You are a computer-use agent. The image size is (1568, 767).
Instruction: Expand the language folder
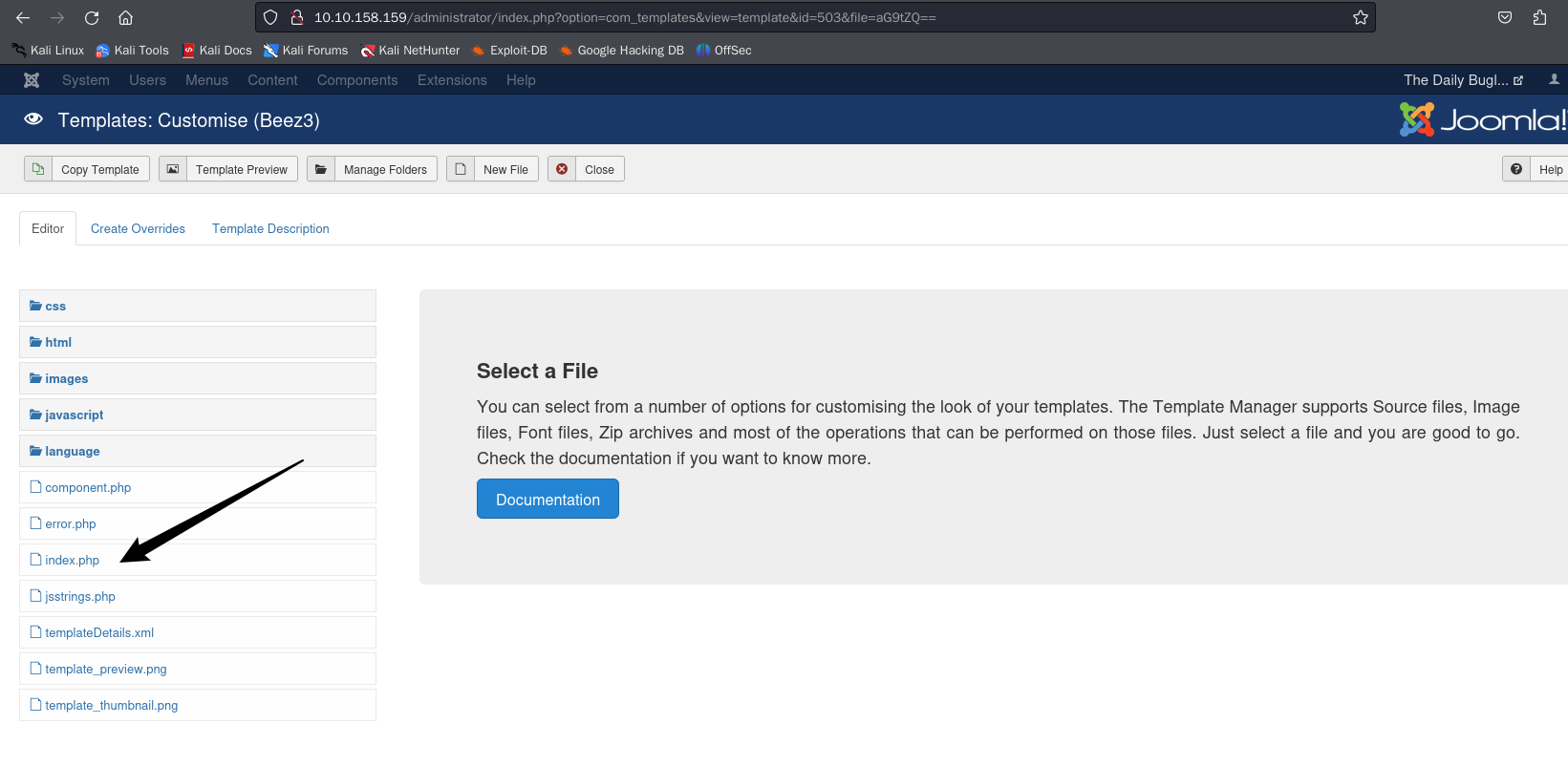[198, 451]
